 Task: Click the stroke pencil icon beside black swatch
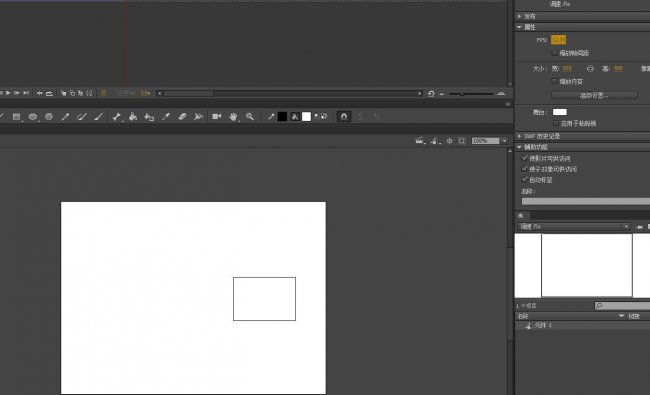click(x=271, y=117)
